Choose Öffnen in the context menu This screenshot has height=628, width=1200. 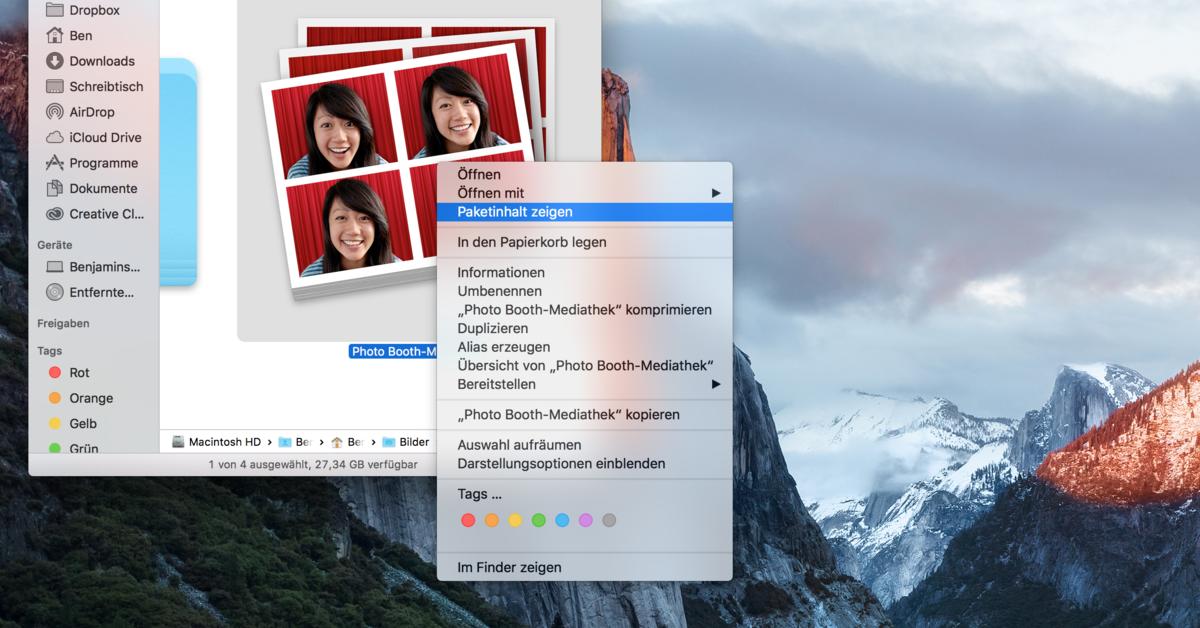585,174
